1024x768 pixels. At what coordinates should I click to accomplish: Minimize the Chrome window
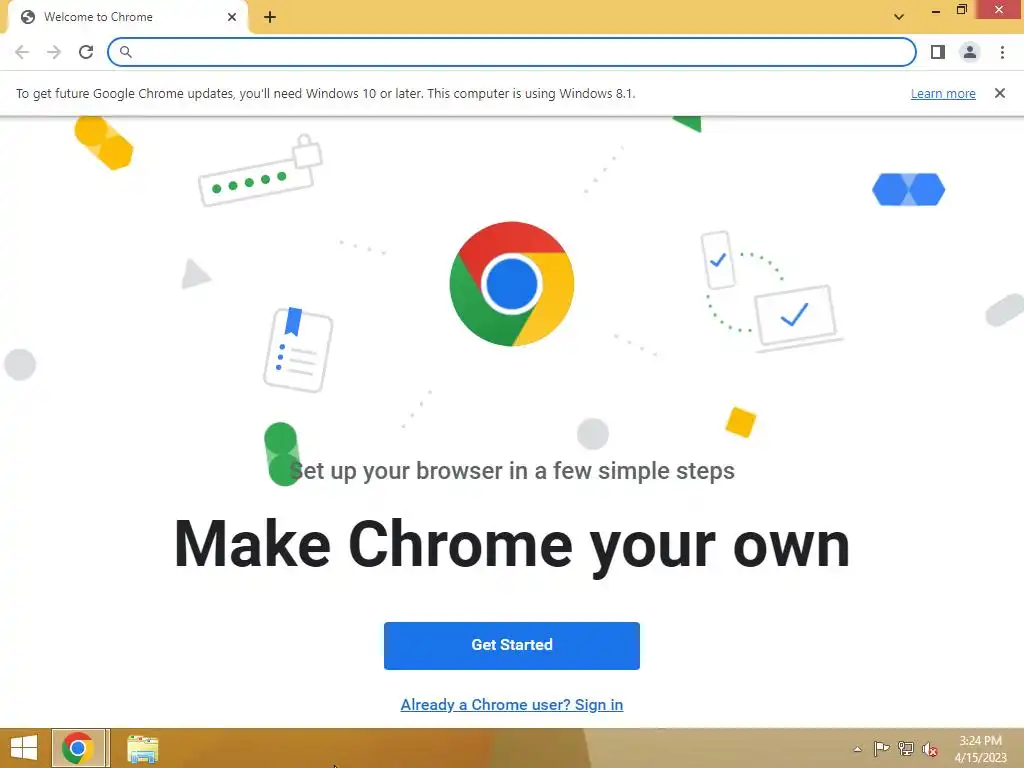tap(936, 10)
